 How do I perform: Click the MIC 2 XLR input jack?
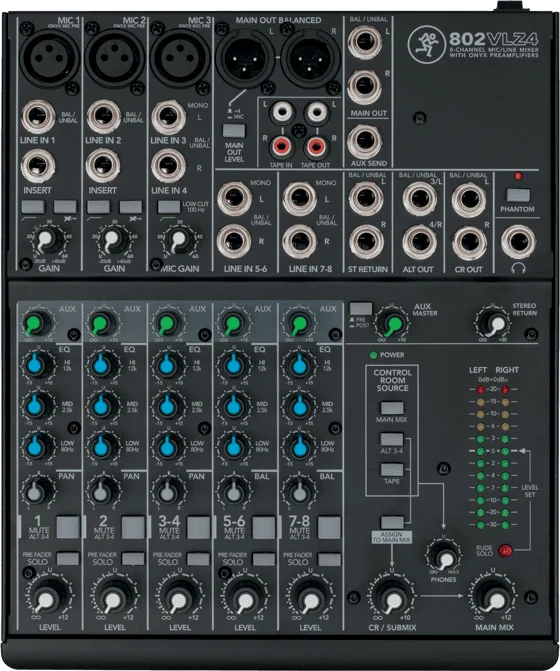[114, 57]
